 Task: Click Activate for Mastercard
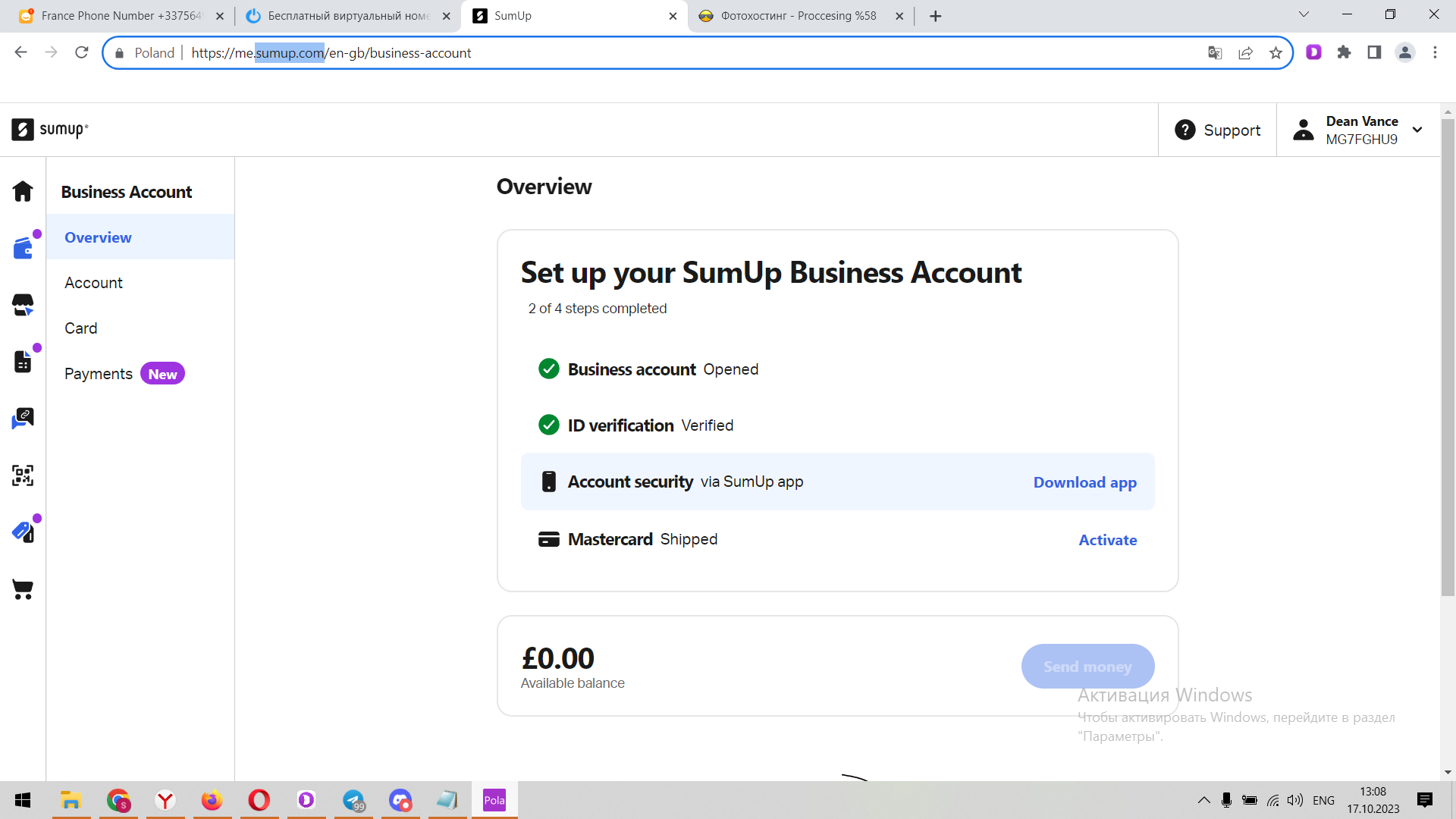coord(1107,540)
